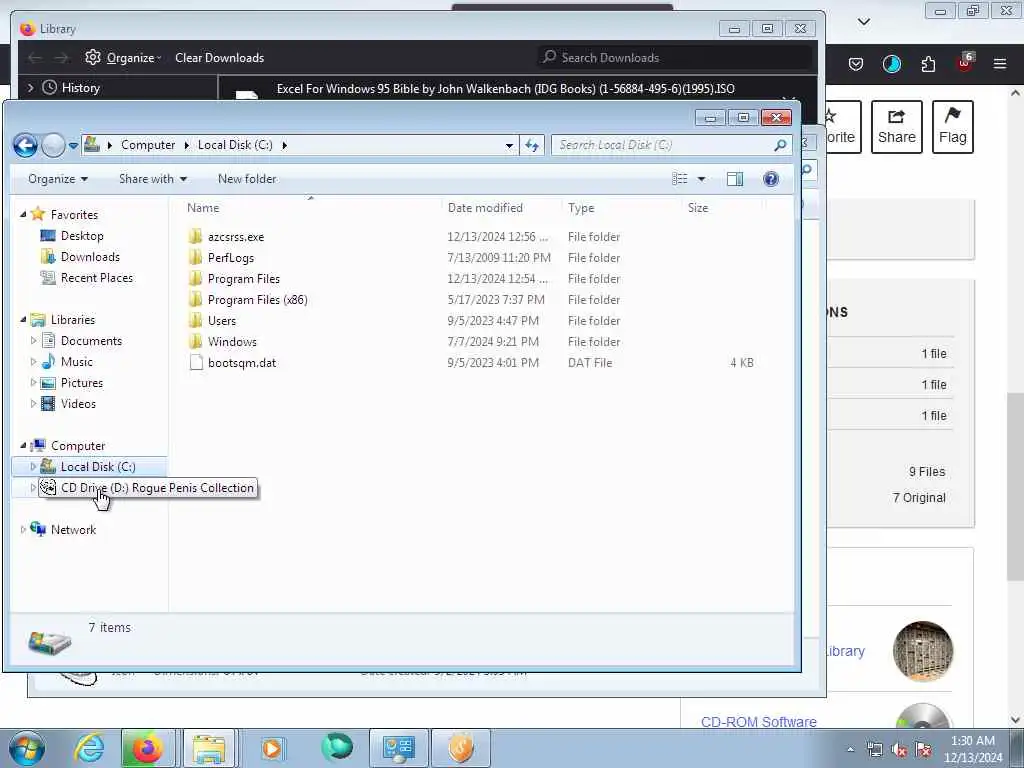Collapse the Computer tree group

coord(24,445)
